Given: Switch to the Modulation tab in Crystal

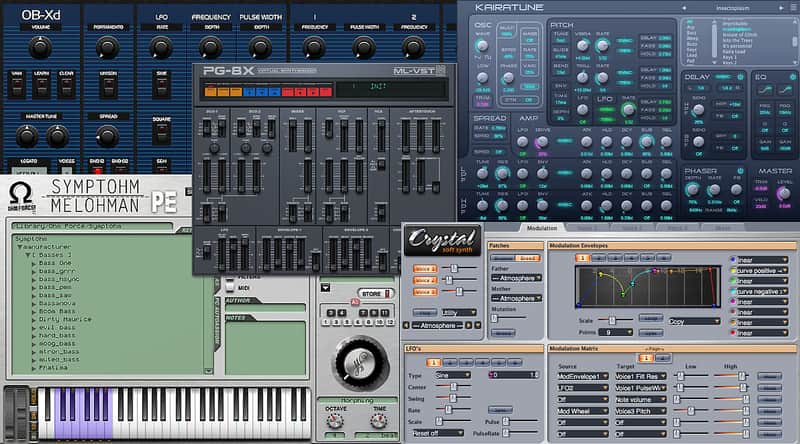Looking at the screenshot, I should click(542, 228).
